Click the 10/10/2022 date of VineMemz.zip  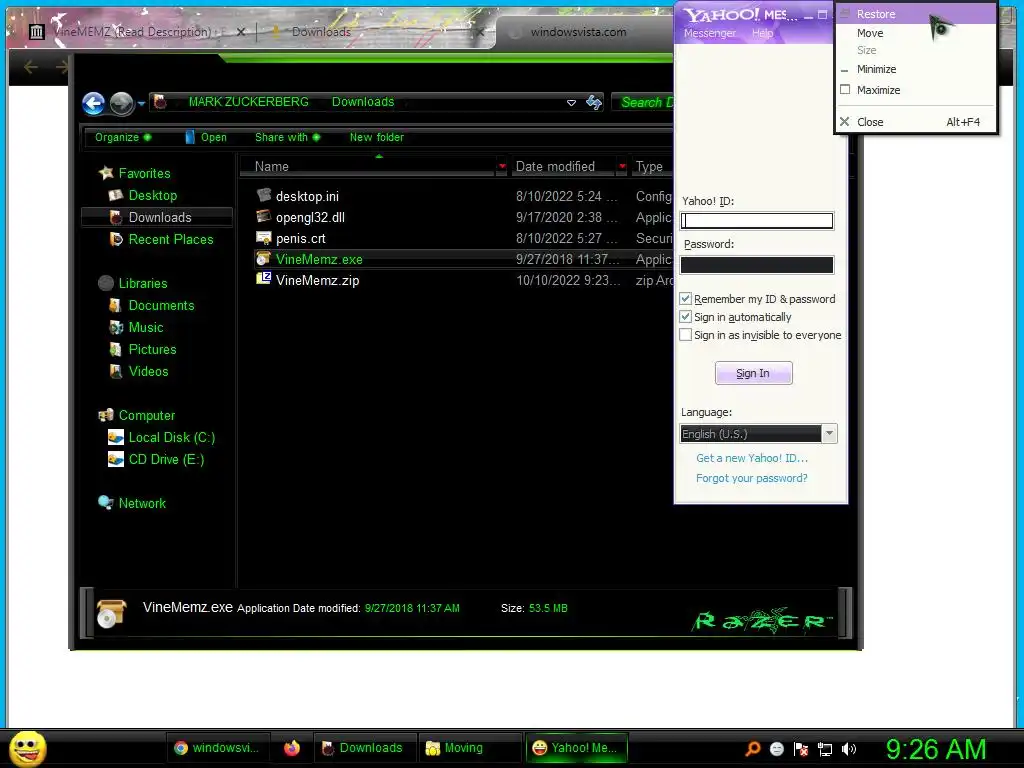coord(568,280)
